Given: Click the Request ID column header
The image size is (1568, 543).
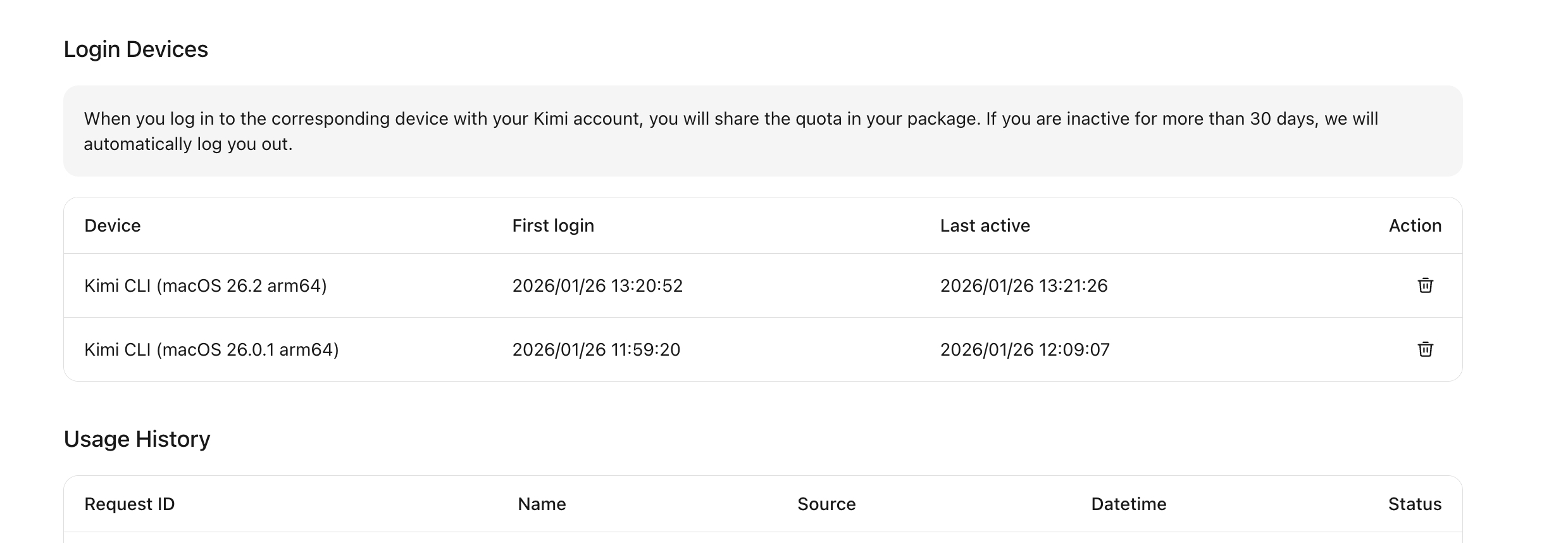Looking at the screenshot, I should pos(129,504).
